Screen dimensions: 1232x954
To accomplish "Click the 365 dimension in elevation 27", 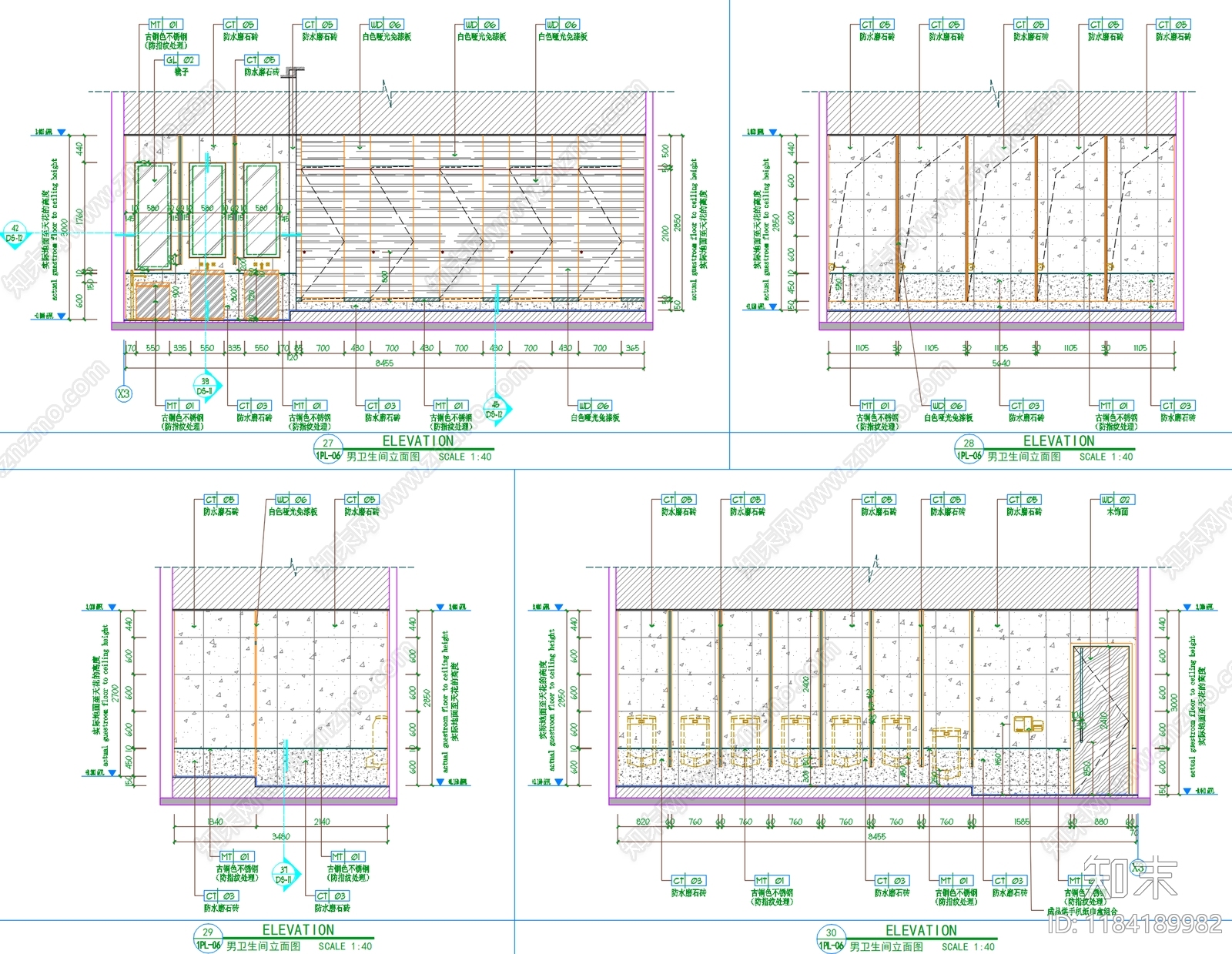I will [x=632, y=348].
